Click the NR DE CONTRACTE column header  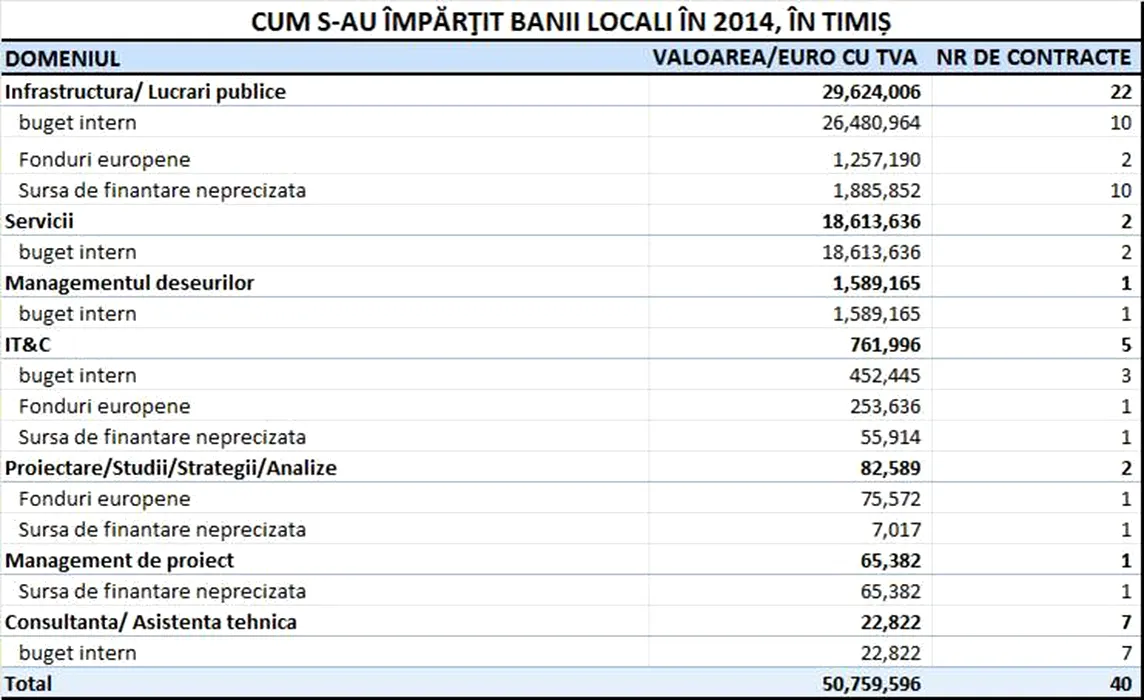pos(1034,57)
